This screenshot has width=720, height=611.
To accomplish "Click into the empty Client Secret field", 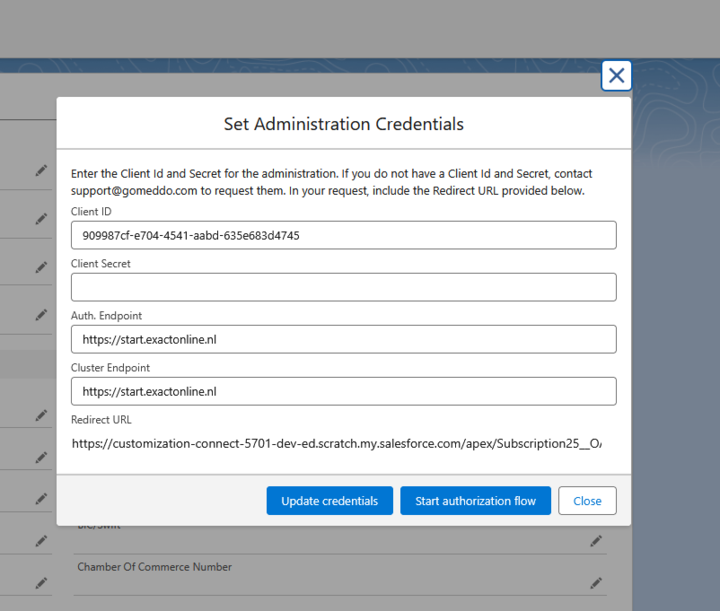I will point(343,287).
